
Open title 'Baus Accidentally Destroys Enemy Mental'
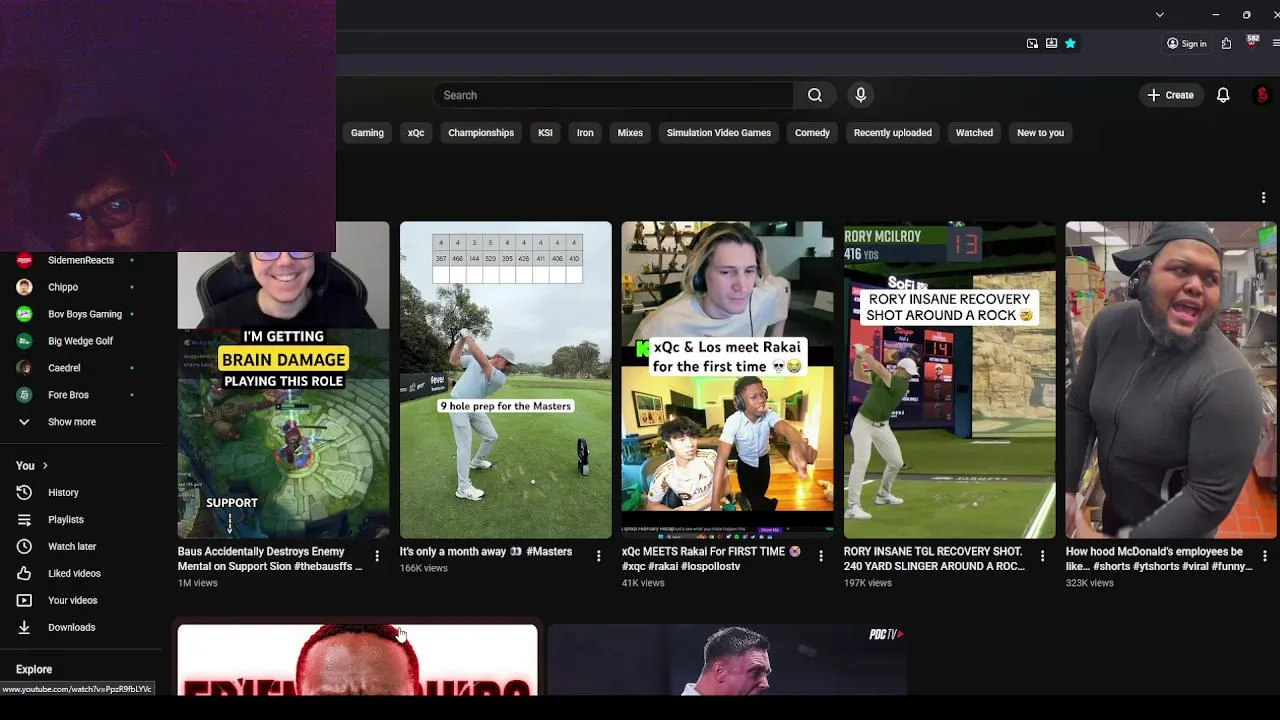269,559
